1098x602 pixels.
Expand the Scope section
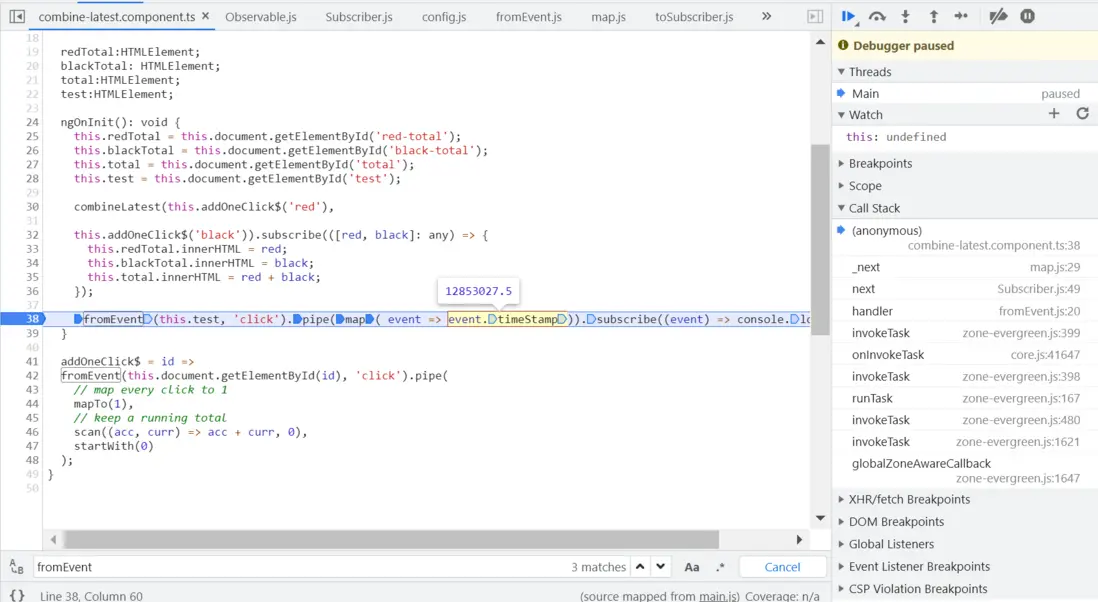coord(865,185)
